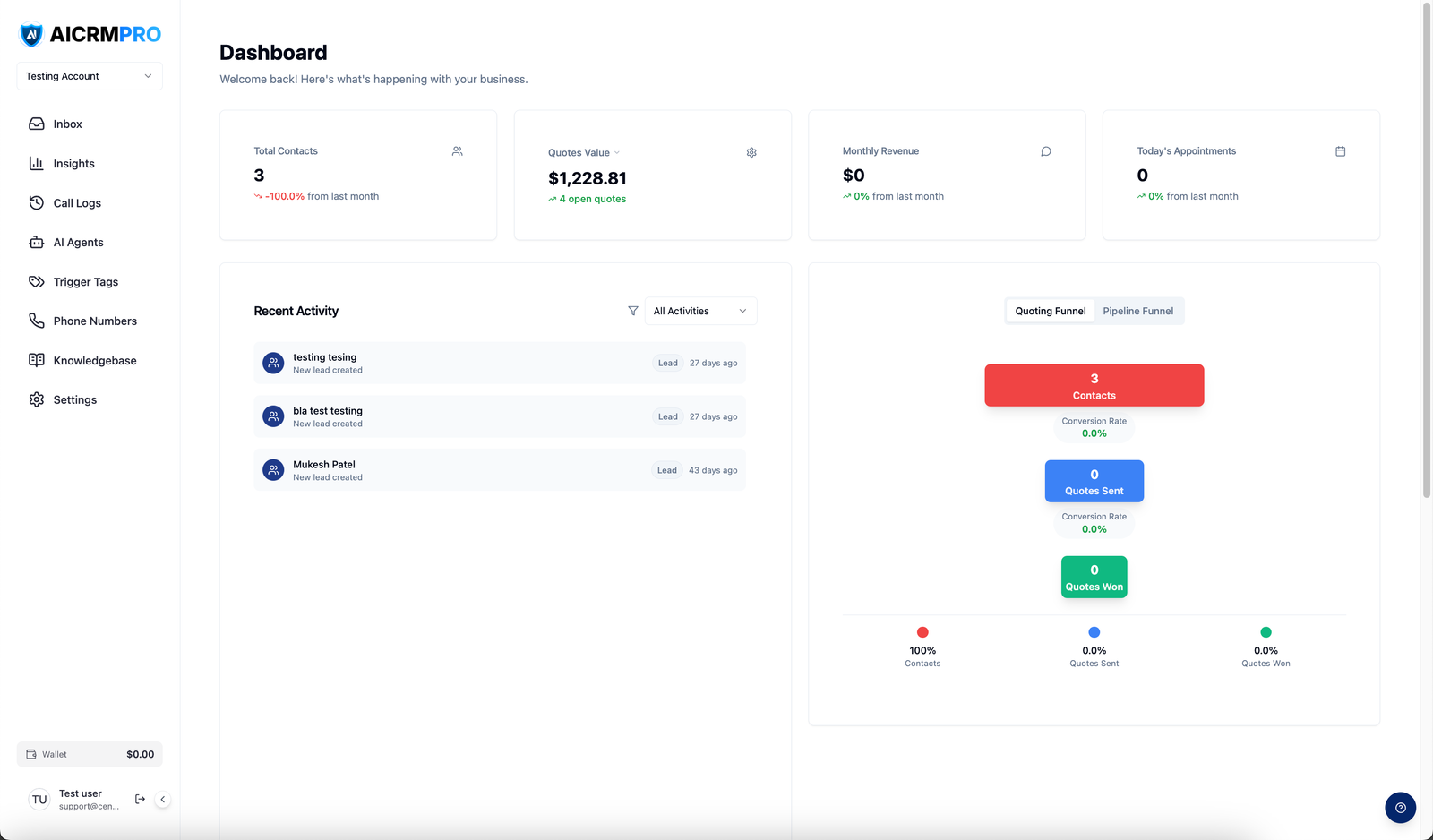Click the red Contacts funnel block
1433x840 pixels.
(x=1094, y=385)
